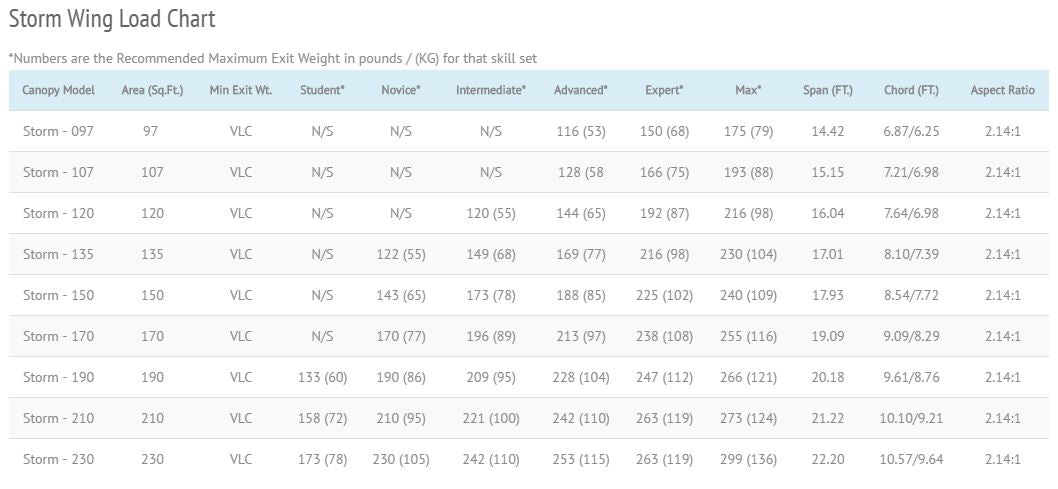The width and height of the screenshot is (1058, 489).
Task: Click the 299 (136) Max cell
Action: 748,459
